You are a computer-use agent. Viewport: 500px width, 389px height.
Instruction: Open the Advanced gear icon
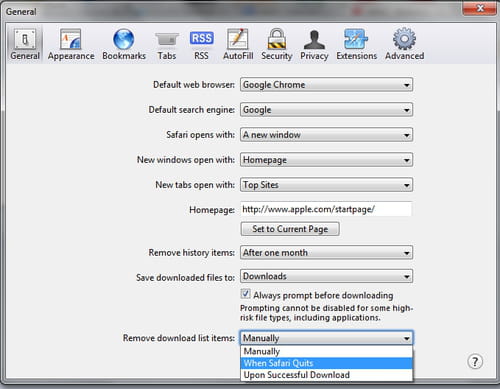click(404, 45)
